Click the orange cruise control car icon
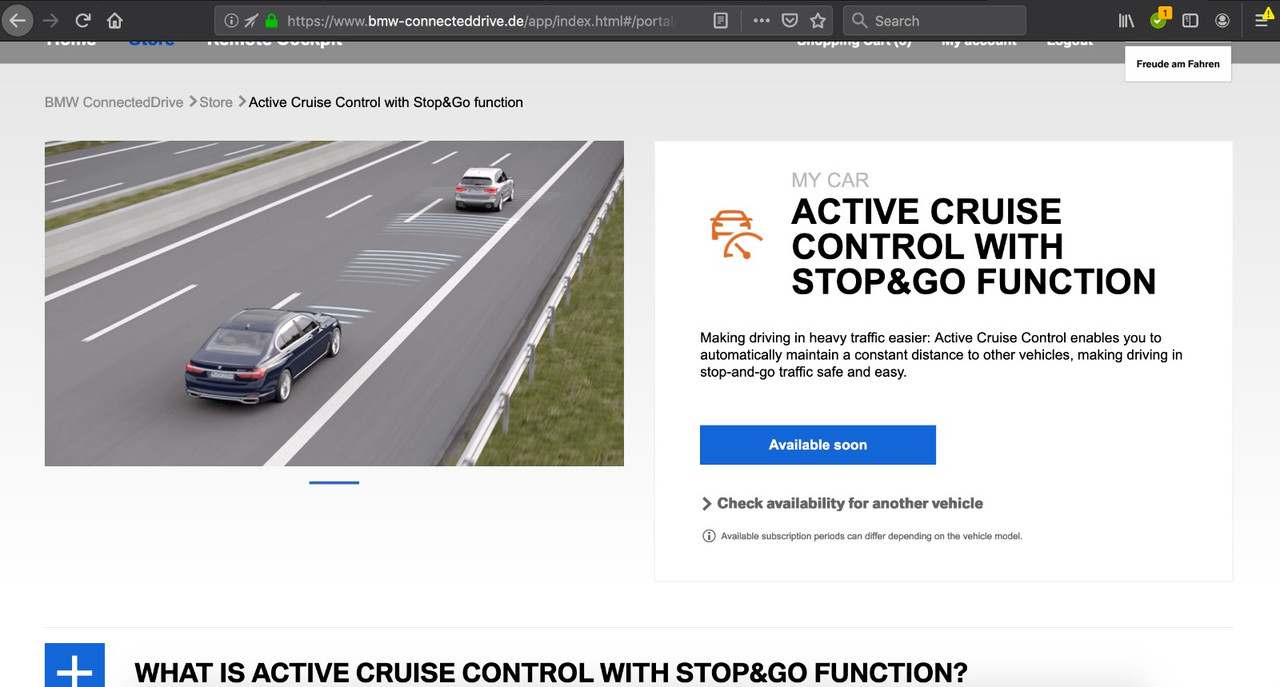 tap(736, 237)
